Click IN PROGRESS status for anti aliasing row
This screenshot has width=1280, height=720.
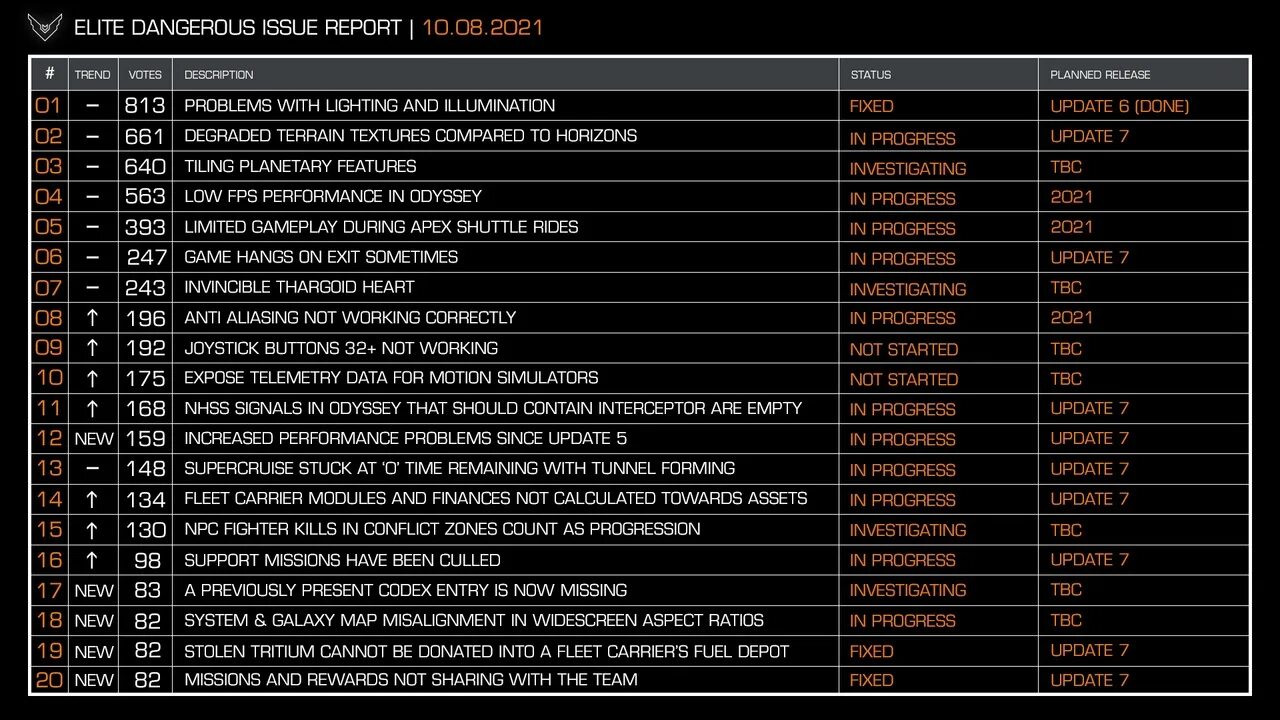(x=903, y=318)
